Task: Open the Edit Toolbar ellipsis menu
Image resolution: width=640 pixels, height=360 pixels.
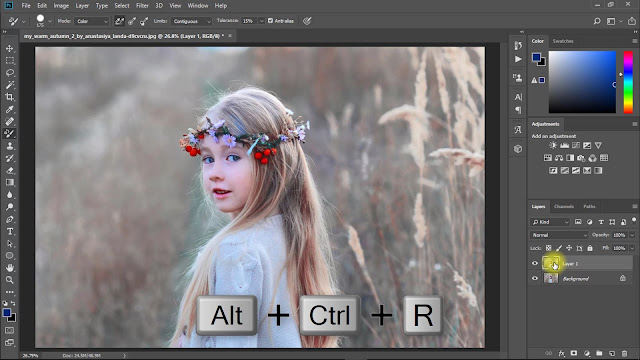Action: [9, 292]
